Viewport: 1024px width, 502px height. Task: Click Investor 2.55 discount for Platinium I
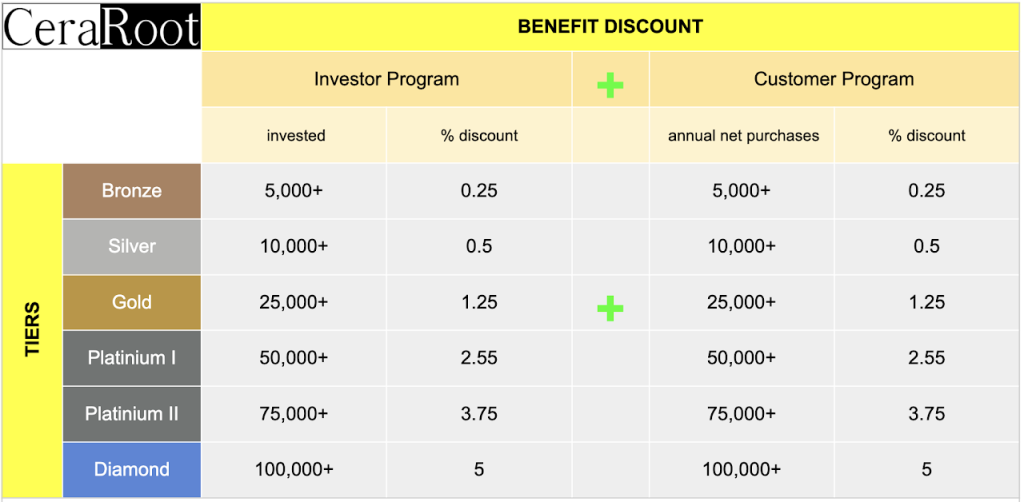tap(479, 358)
